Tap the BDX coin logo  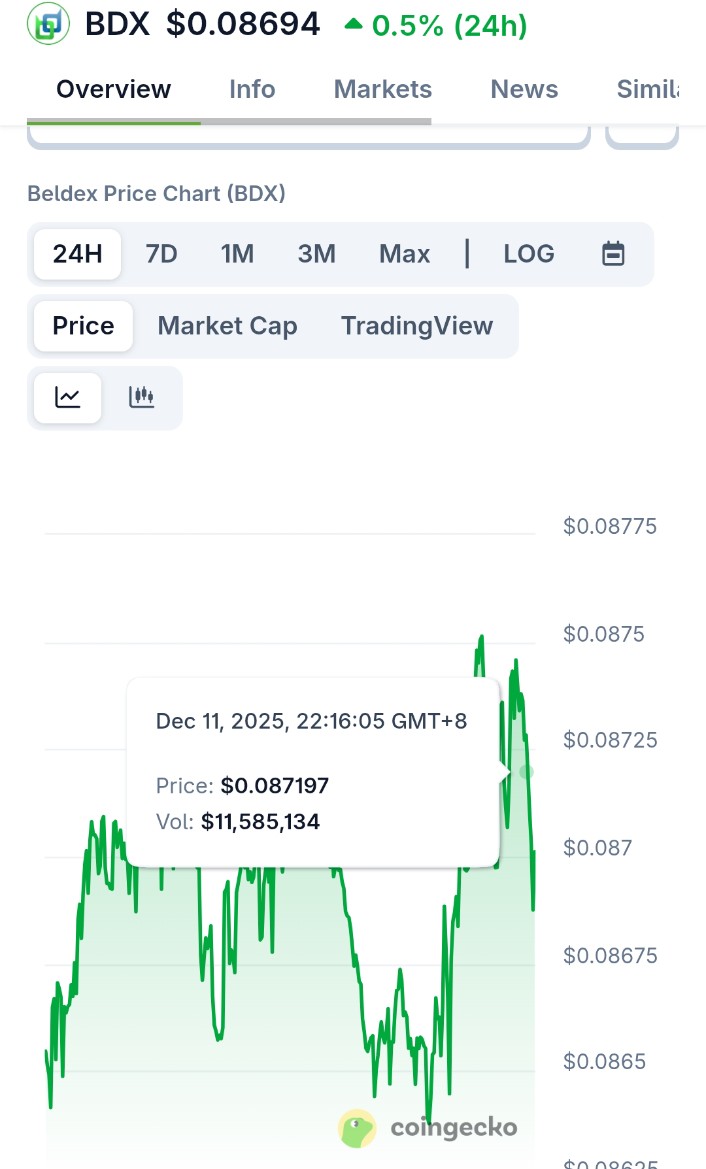[x=48, y=23]
